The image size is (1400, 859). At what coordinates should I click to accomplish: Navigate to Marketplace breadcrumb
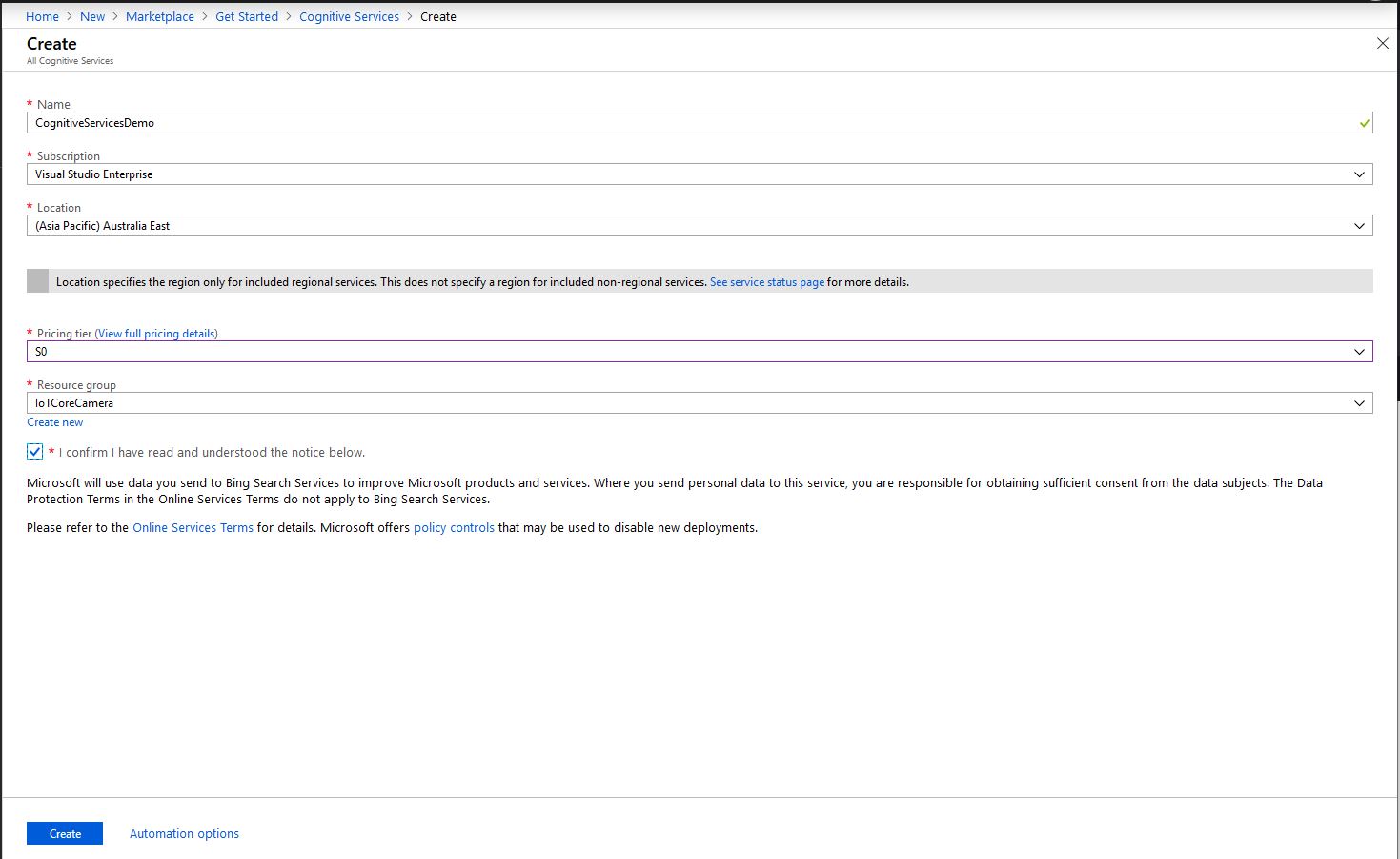[x=159, y=16]
